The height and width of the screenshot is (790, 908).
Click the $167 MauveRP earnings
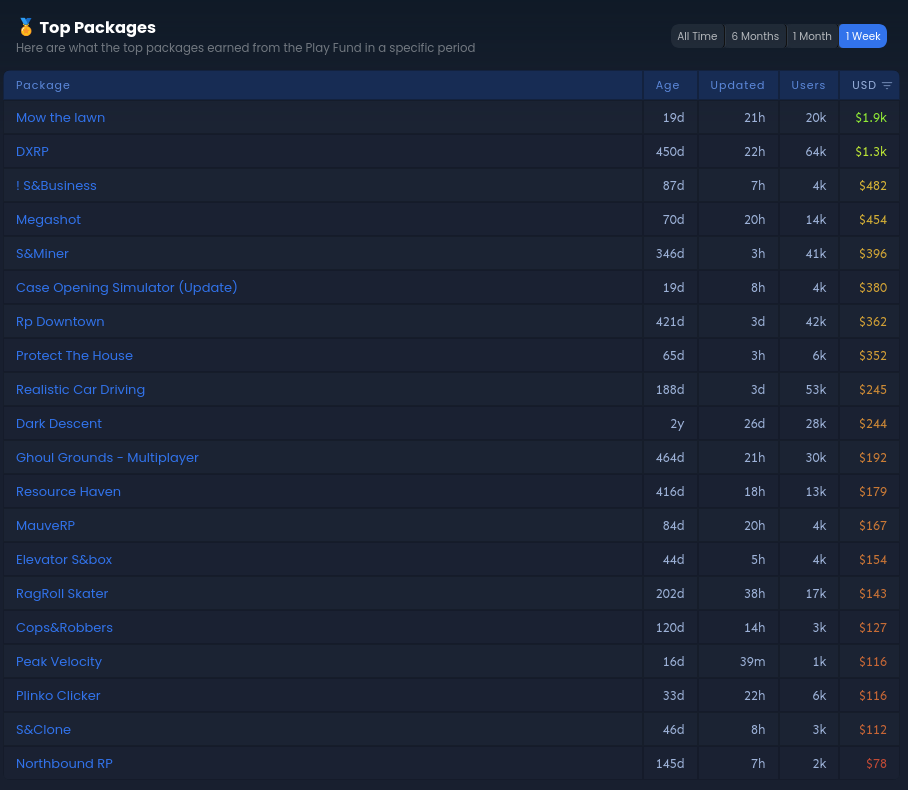[873, 525]
